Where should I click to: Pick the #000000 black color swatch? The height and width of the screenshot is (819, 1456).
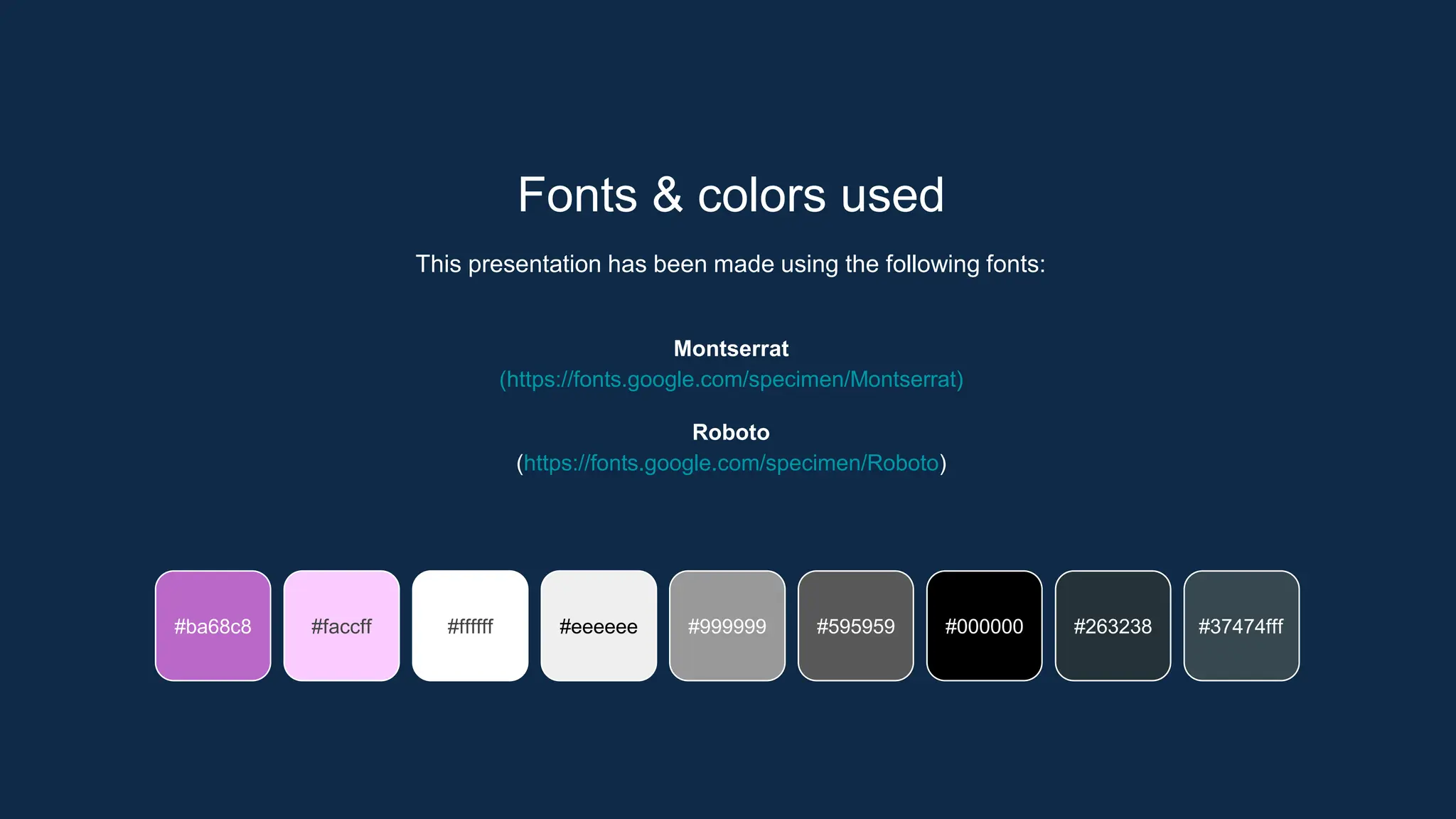coord(984,626)
